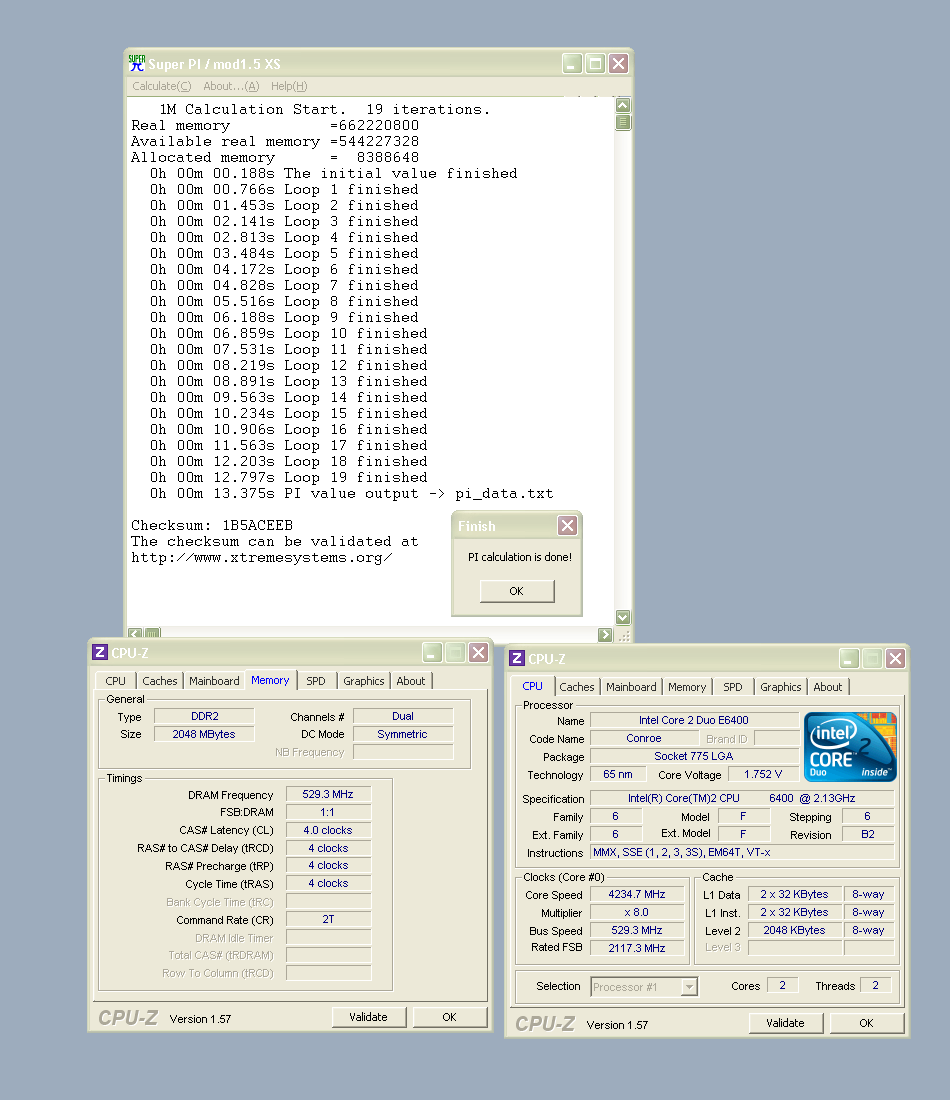Open Memory tab in Processor CPU-Z window
The height and width of the screenshot is (1100, 950).
coord(687,688)
